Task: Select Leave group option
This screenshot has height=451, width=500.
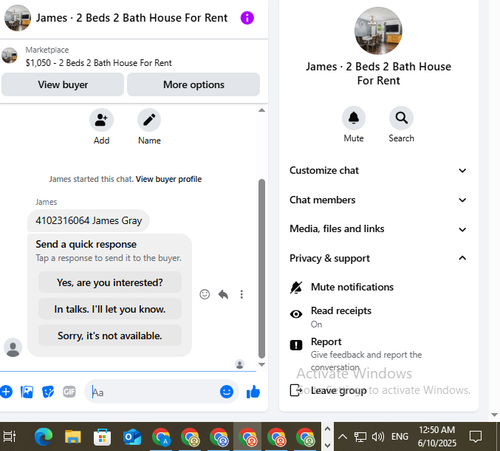Action: (378, 390)
